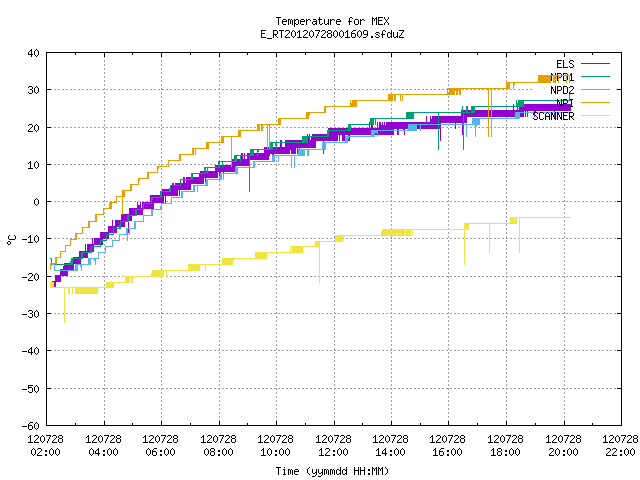The height and width of the screenshot is (480, 640).
Task: Click the ELS legend label
Action: (x=565, y=64)
